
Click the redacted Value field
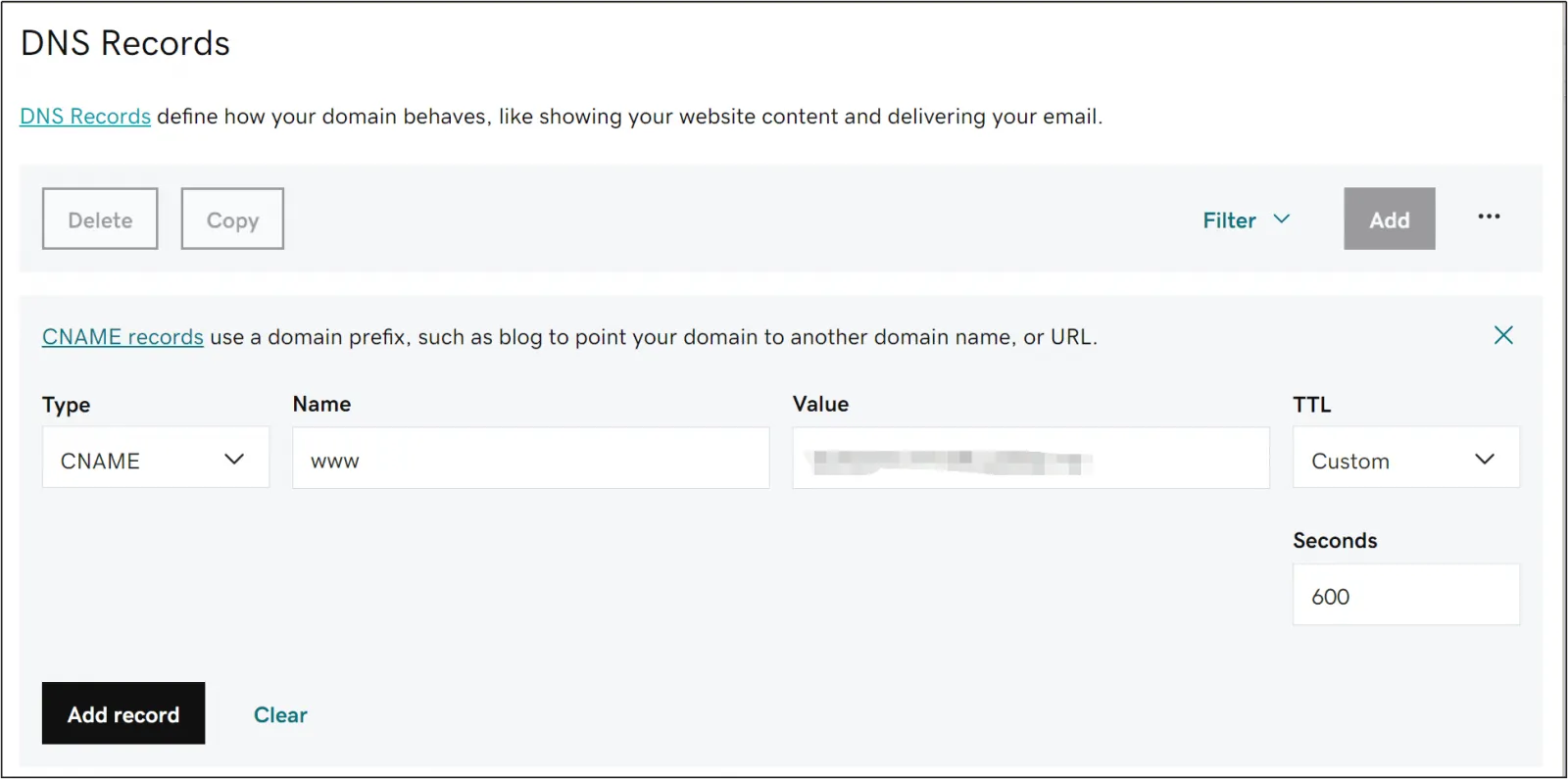[x=1030, y=458]
